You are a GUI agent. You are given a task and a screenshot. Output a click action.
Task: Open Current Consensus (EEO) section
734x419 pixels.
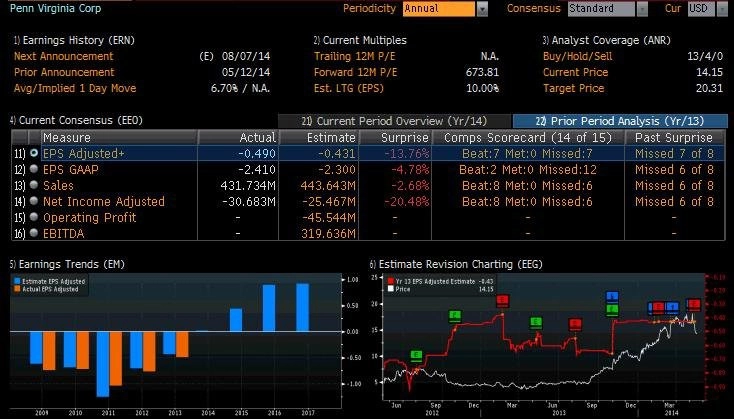76,120
